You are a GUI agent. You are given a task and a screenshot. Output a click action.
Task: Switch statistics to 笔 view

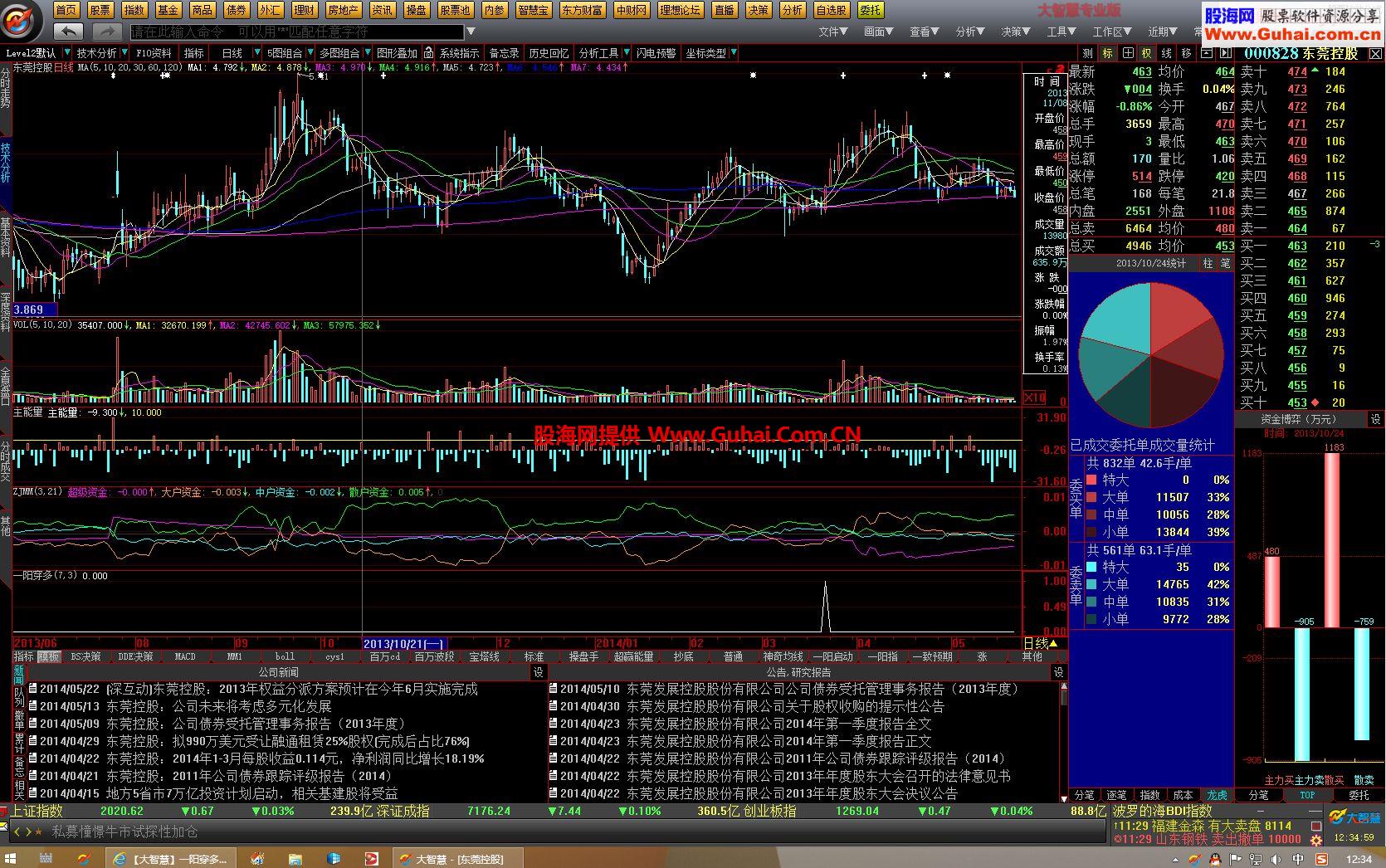pyautogui.click(x=1225, y=263)
